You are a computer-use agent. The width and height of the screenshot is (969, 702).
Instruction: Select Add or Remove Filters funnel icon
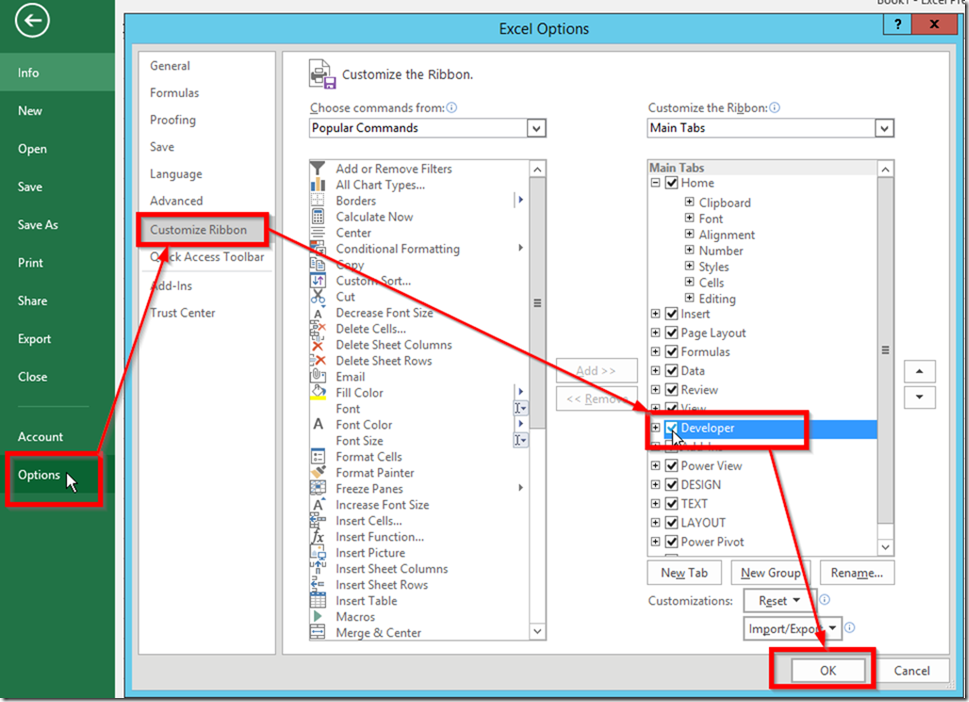pos(318,169)
